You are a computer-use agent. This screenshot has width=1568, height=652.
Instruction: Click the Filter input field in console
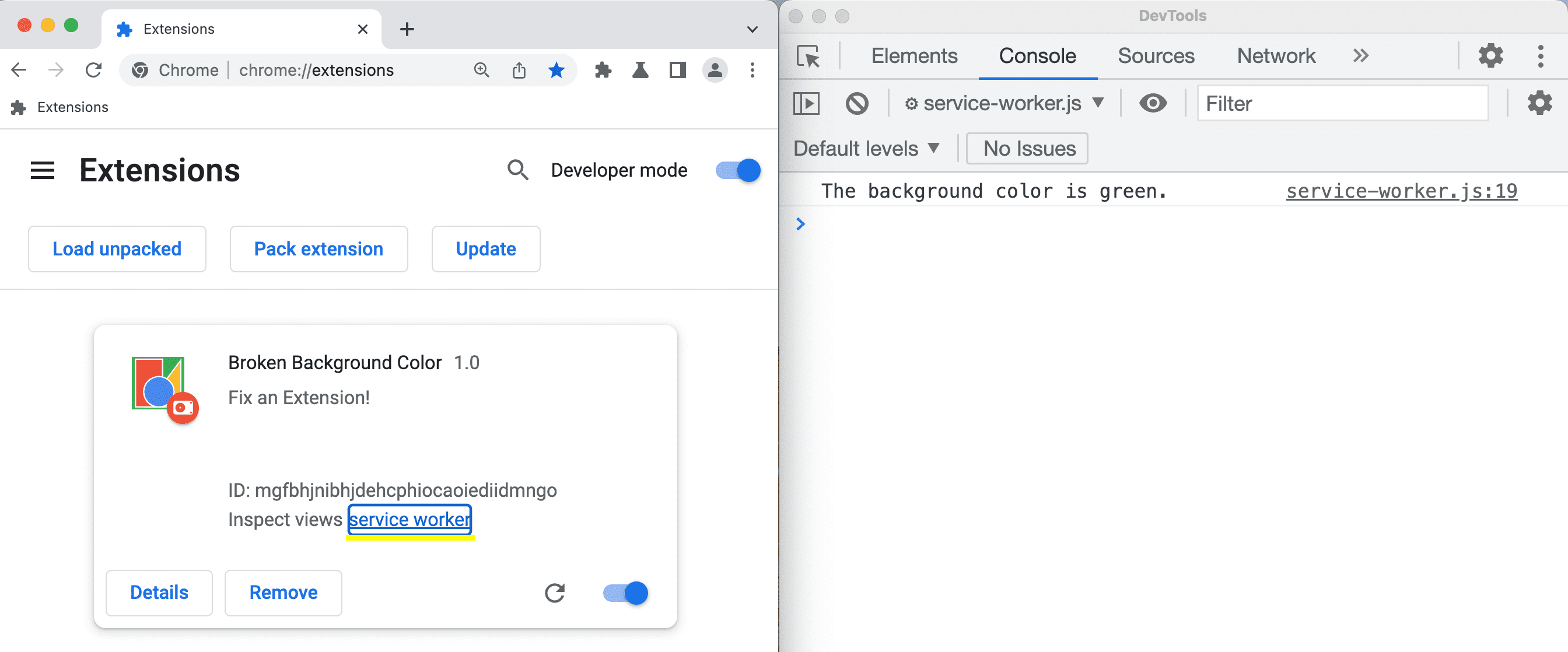(1342, 103)
